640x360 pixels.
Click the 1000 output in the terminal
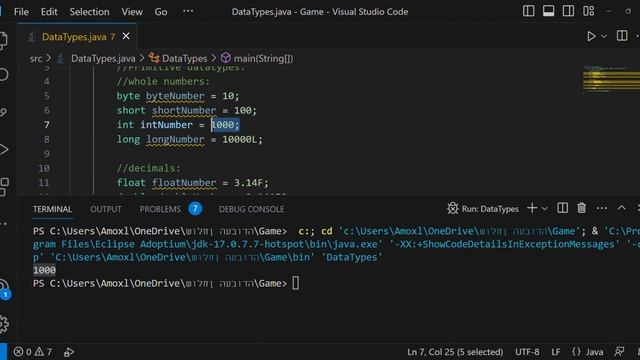[44, 270]
